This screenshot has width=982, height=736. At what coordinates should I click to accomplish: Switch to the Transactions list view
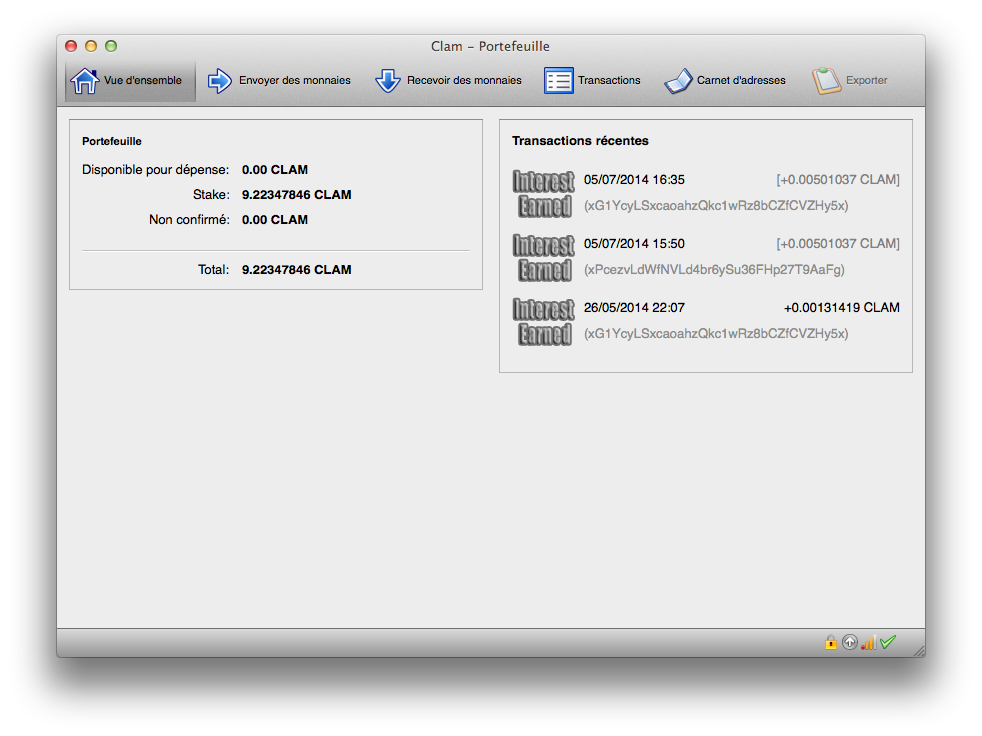[592, 81]
